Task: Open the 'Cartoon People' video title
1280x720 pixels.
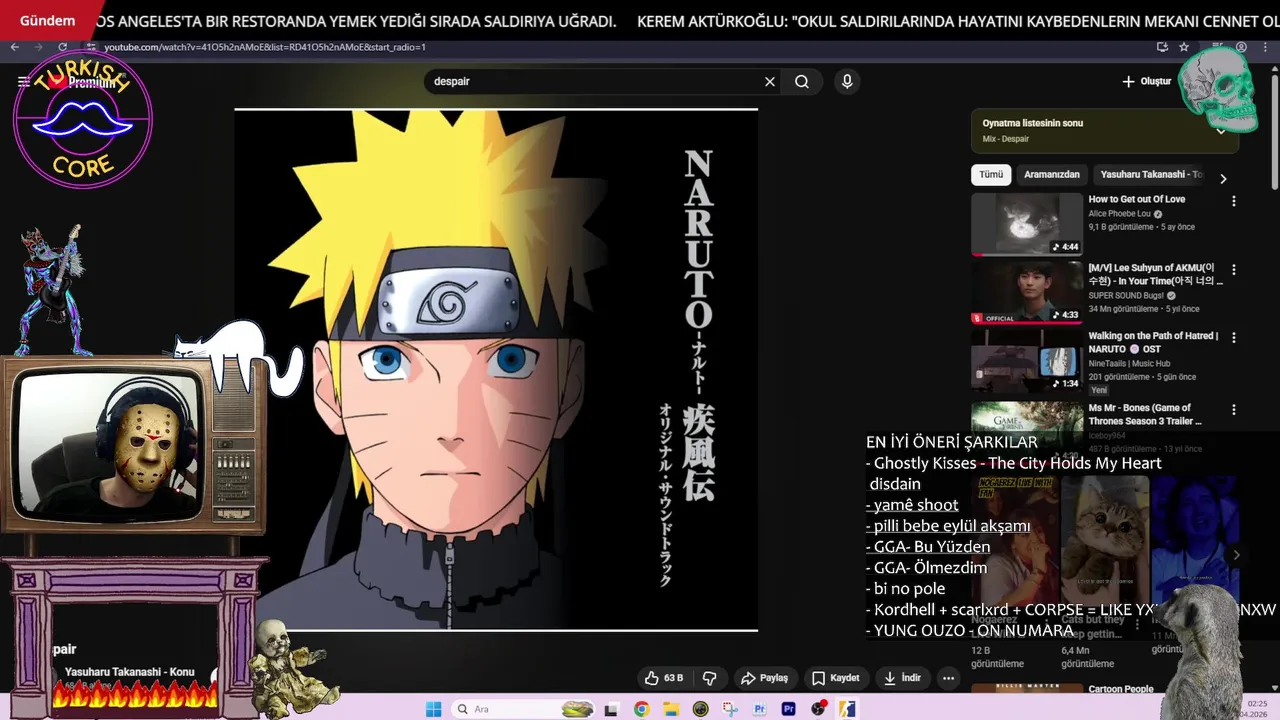Action: (1121, 689)
